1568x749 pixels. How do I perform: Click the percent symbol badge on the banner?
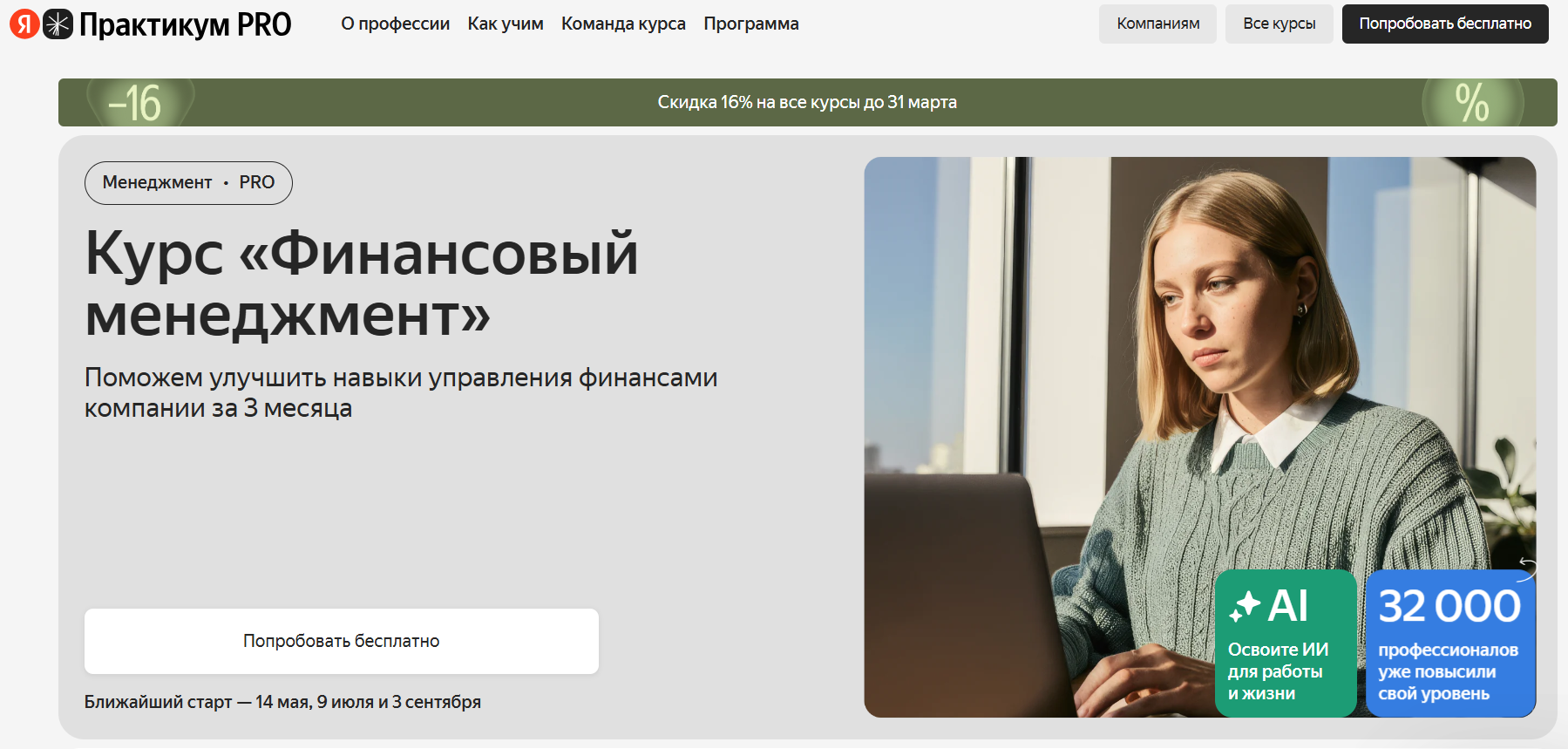coord(1472,103)
